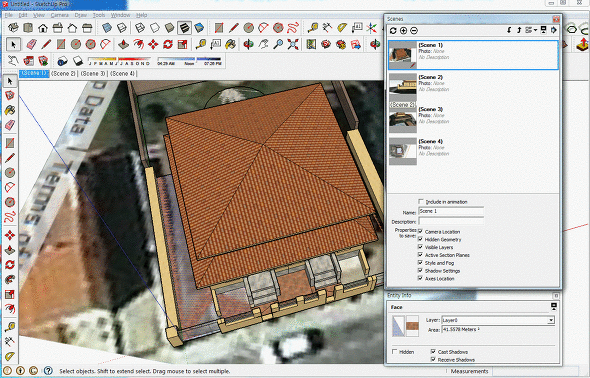Uncheck Axes Location property

pyautogui.click(x=420, y=278)
